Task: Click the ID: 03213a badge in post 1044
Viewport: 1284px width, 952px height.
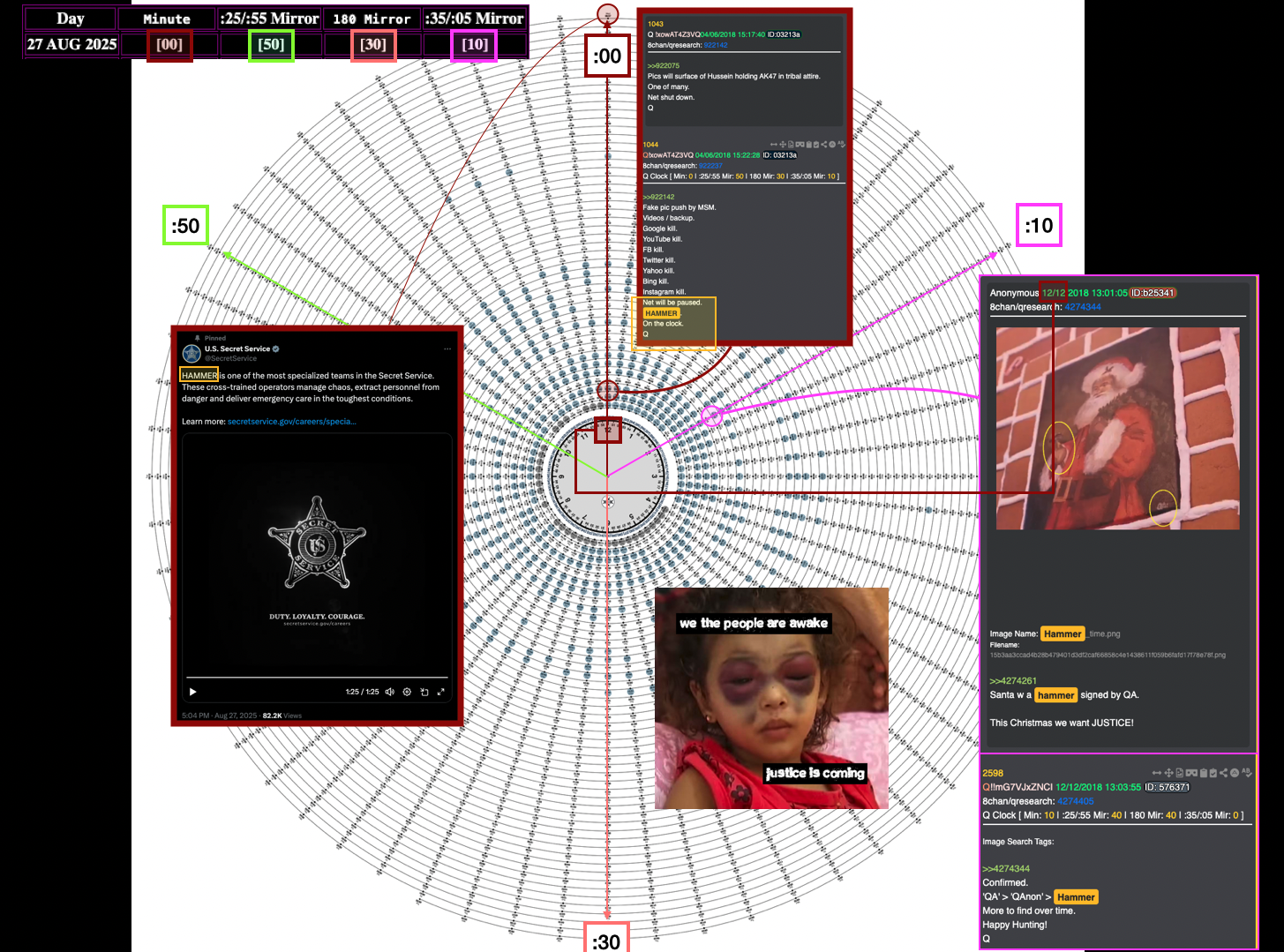Action: click(x=780, y=155)
